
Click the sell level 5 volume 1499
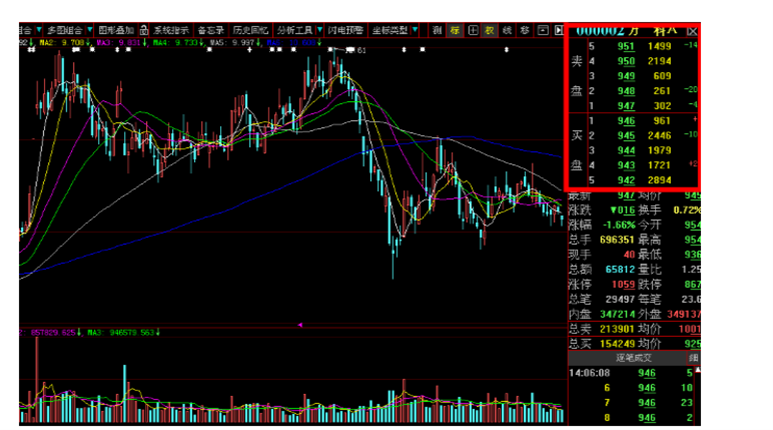click(659, 46)
